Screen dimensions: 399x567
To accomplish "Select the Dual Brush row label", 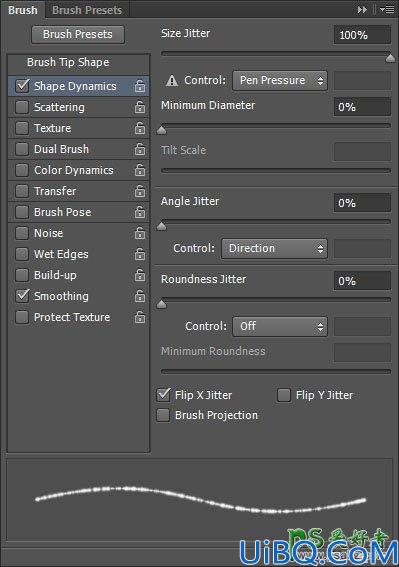I will 61,149.
